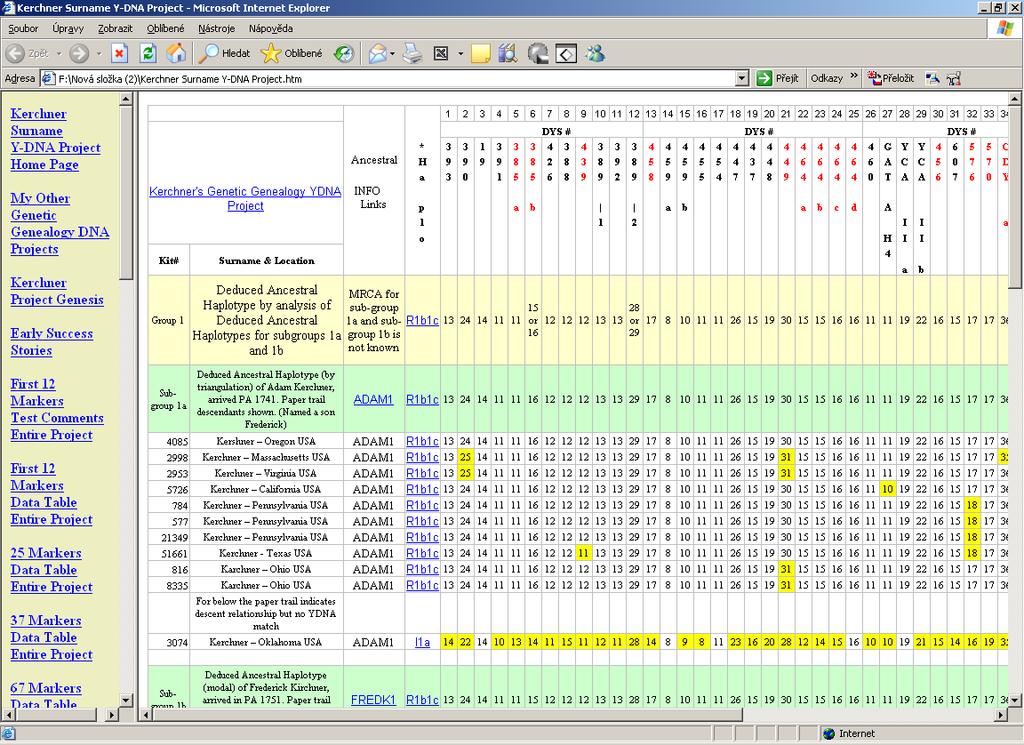This screenshot has width=1024, height=745.
Task: Click the Forward arrow toolbar button
Action: pos(79,54)
